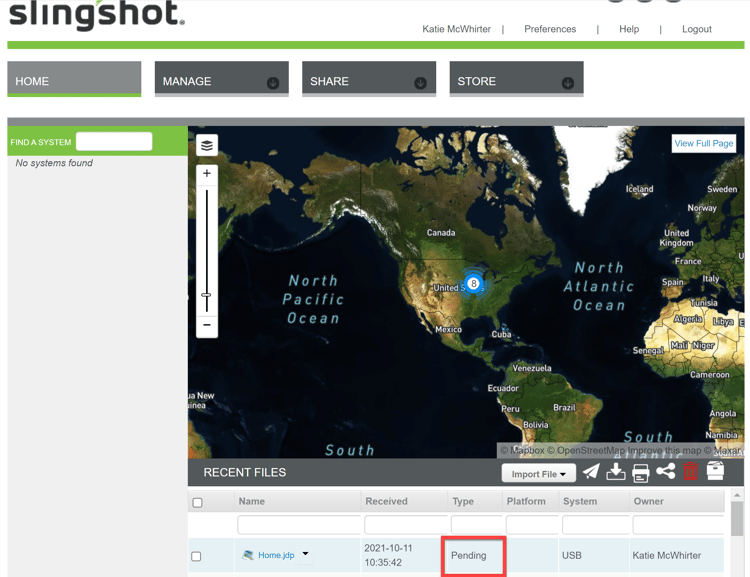The height and width of the screenshot is (577, 750).
Task: Click the Find a System search field
Action: pos(114,142)
